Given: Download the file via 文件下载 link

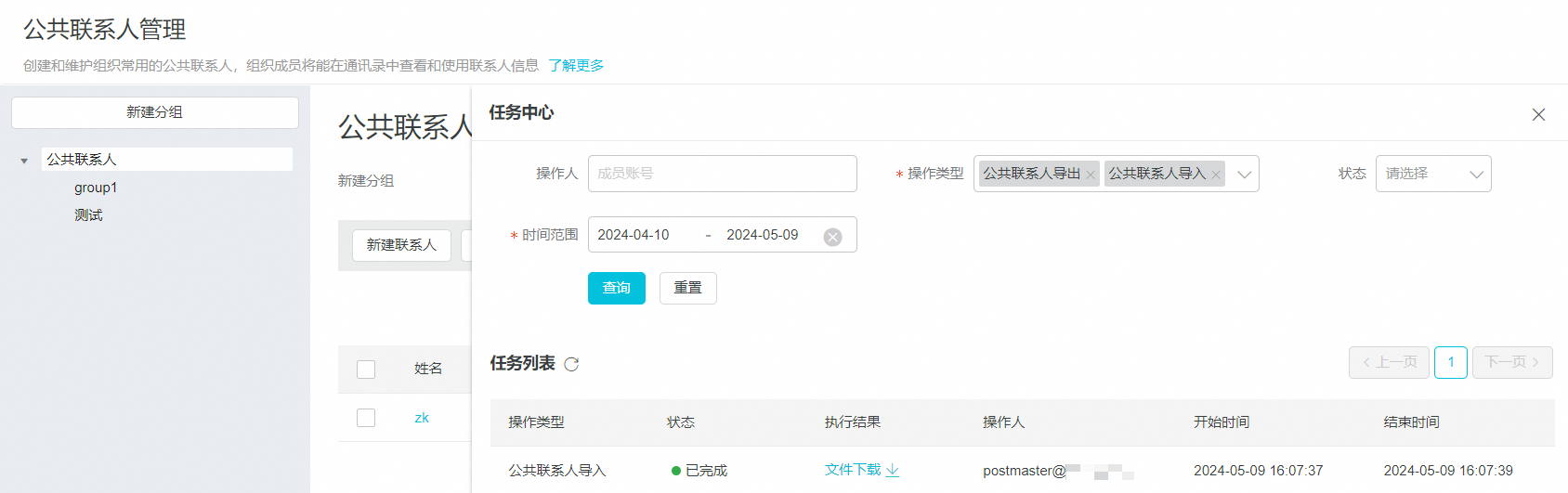Looking at the screenshot, I should tap(861, 470).
